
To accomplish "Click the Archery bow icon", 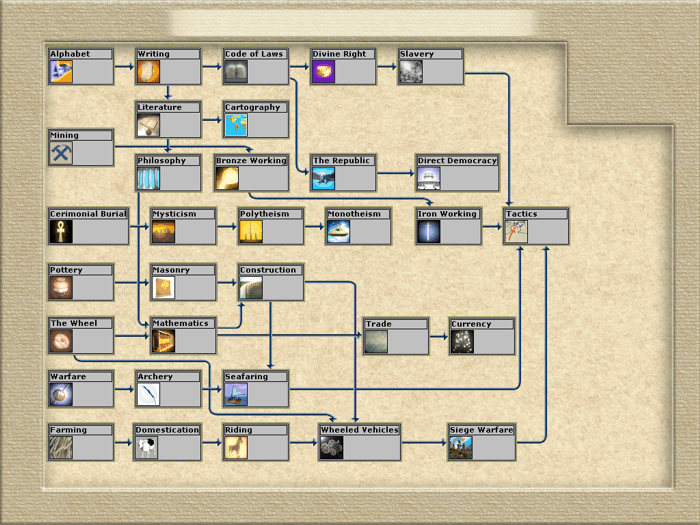I will (x=149, y=395).
